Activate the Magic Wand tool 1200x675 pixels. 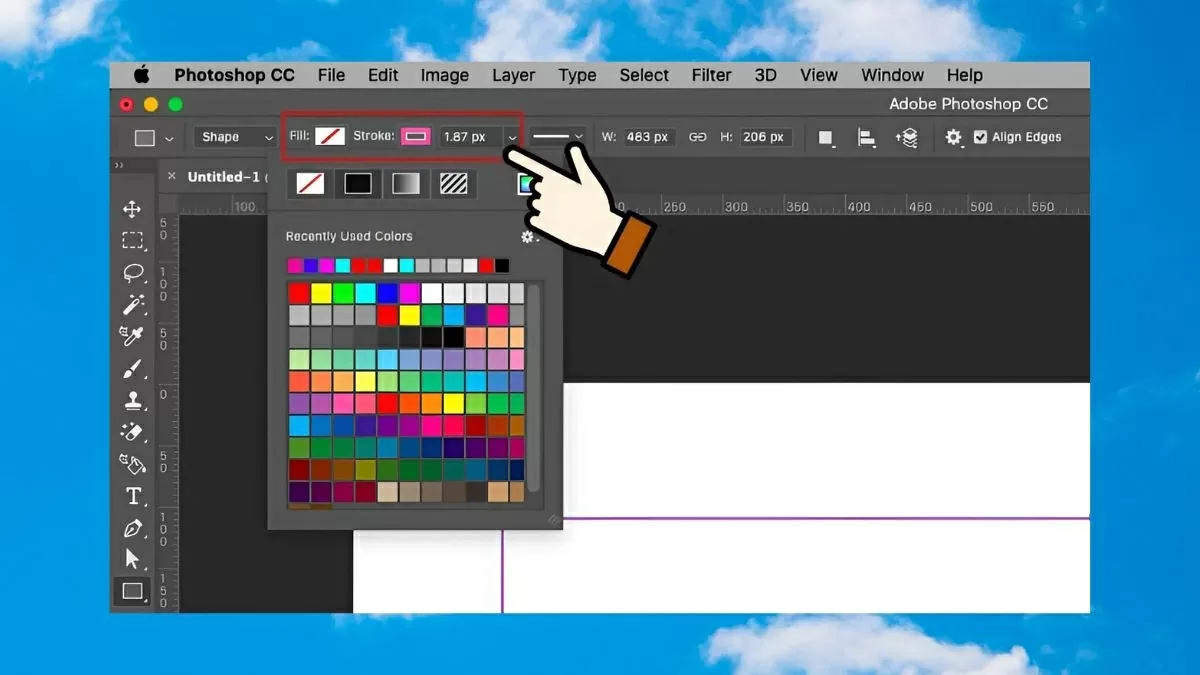[x=132, y=305]
